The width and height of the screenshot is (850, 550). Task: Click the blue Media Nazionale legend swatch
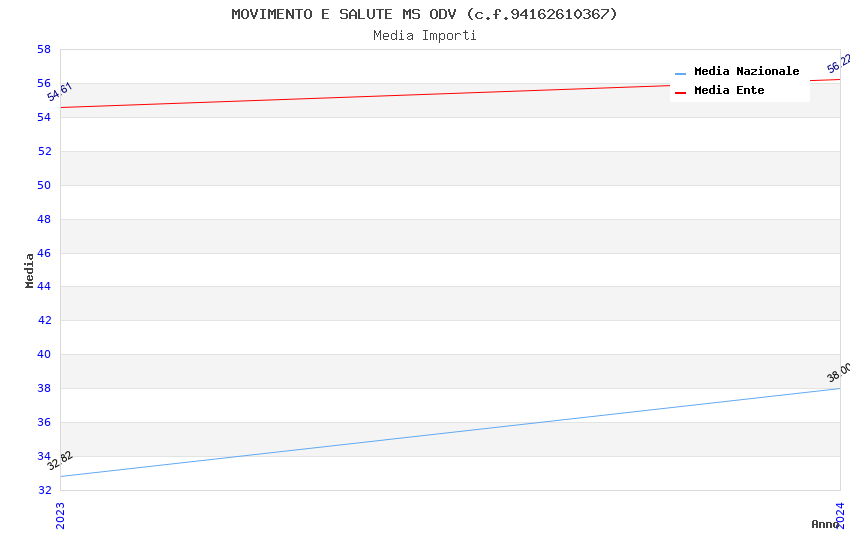coord(681,73)
